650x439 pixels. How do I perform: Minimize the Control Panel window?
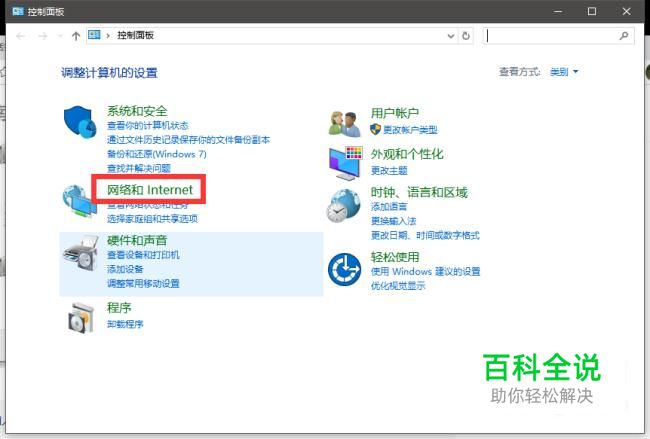coord(558,11)
